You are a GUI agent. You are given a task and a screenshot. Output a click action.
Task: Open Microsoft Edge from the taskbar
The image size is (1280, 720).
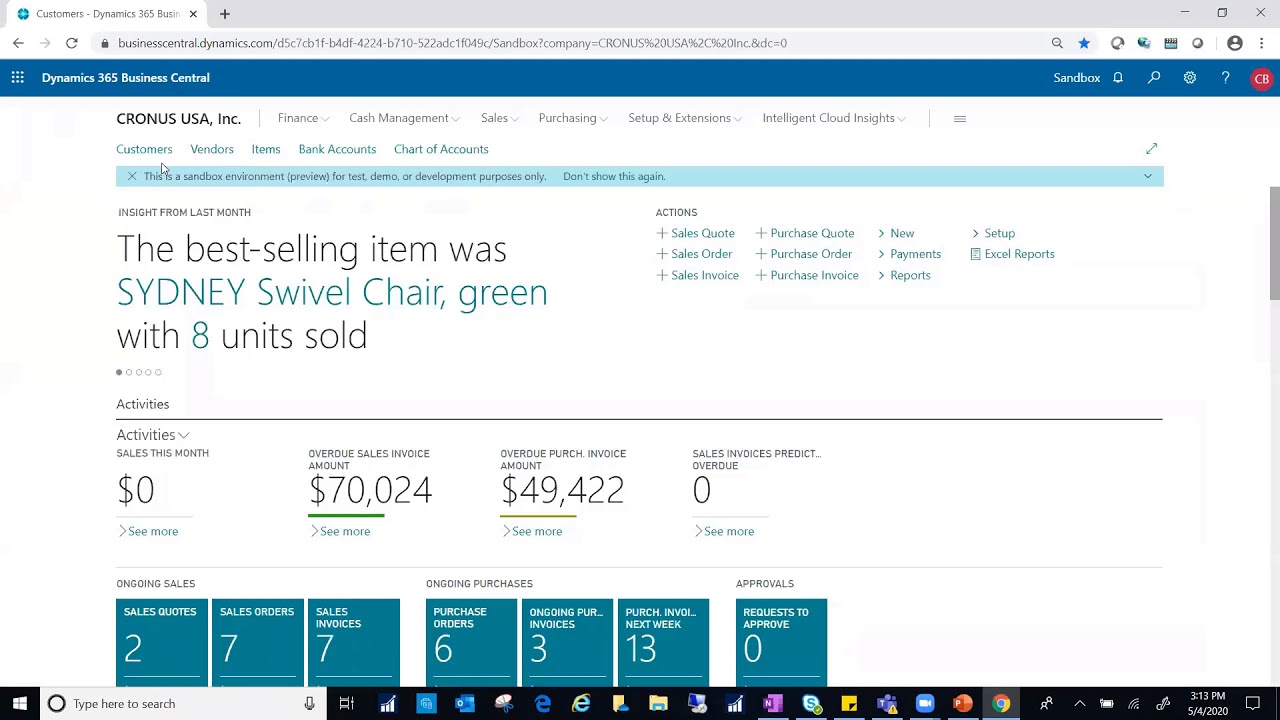pyautogui.click(x=543, y=704)
